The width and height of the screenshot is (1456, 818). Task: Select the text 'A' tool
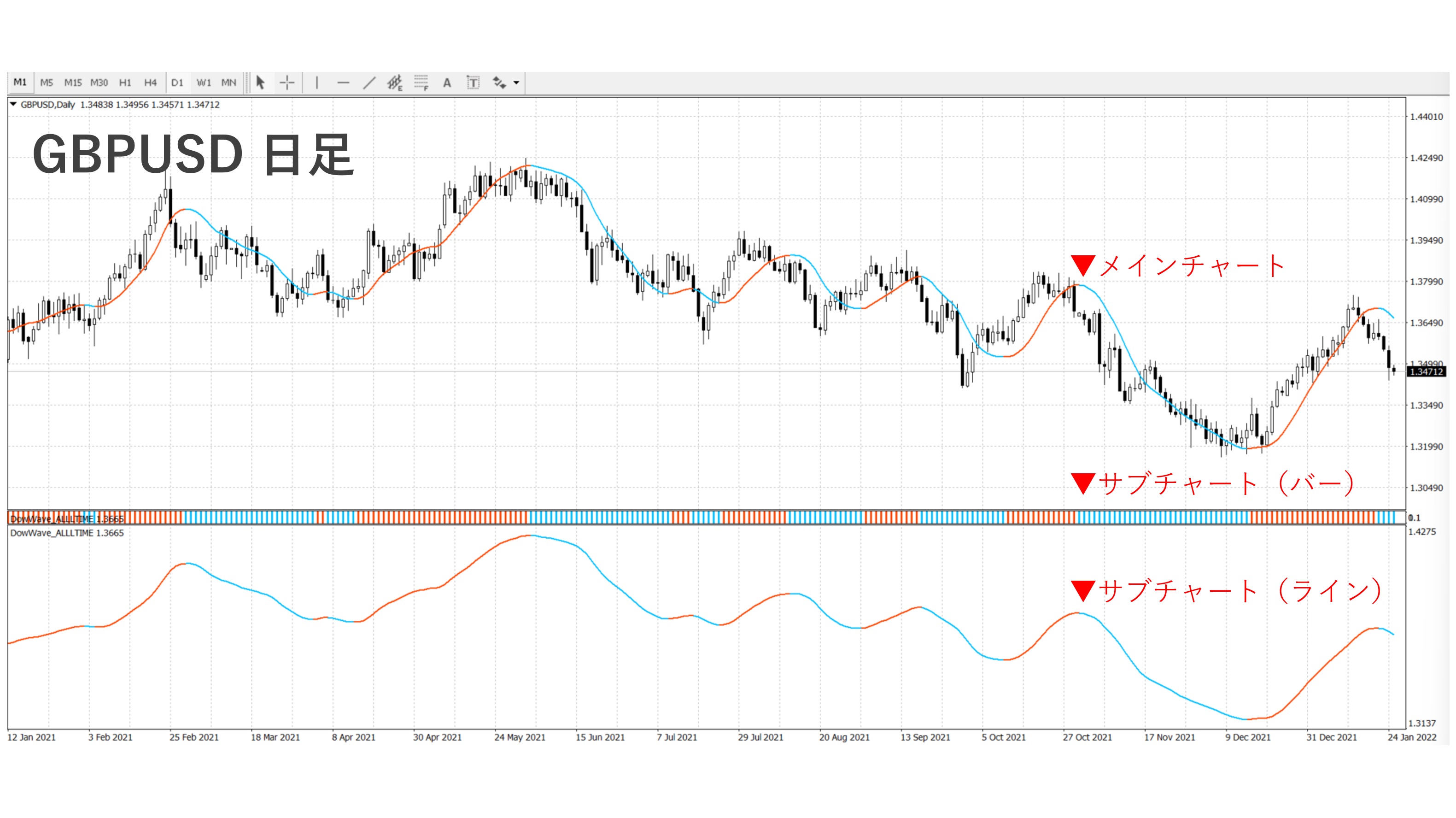click(446, 82)
